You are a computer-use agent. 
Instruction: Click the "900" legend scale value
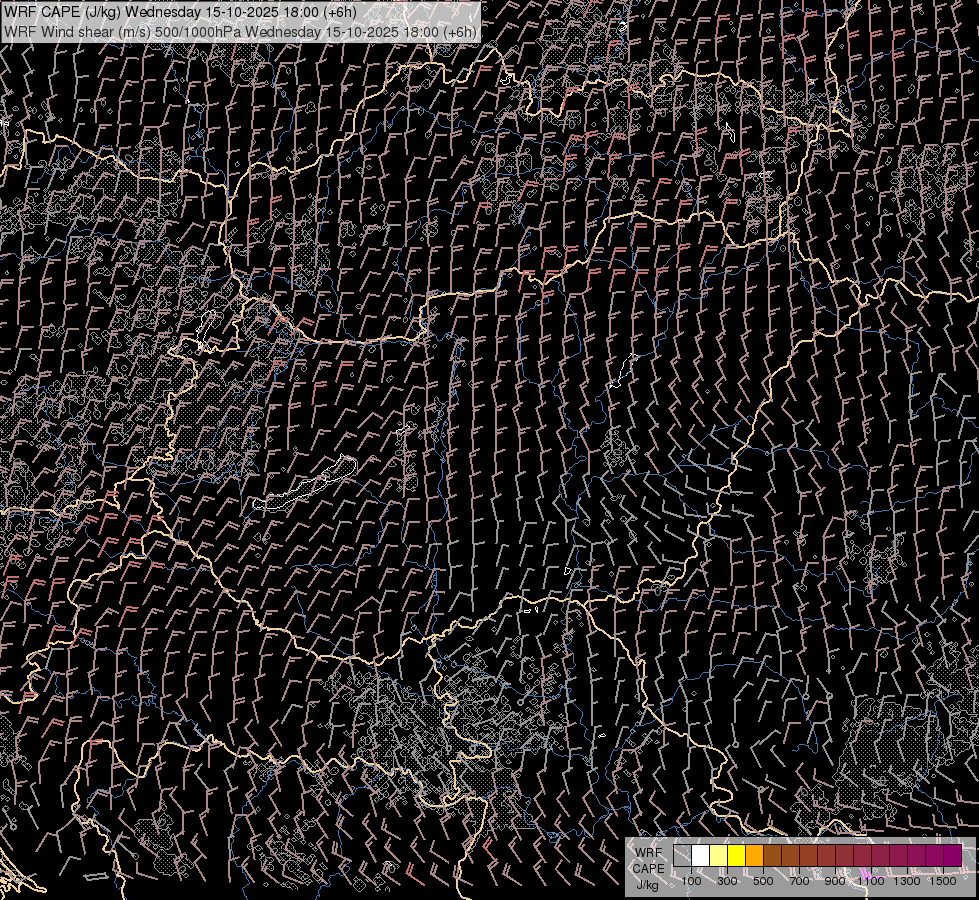835,881
